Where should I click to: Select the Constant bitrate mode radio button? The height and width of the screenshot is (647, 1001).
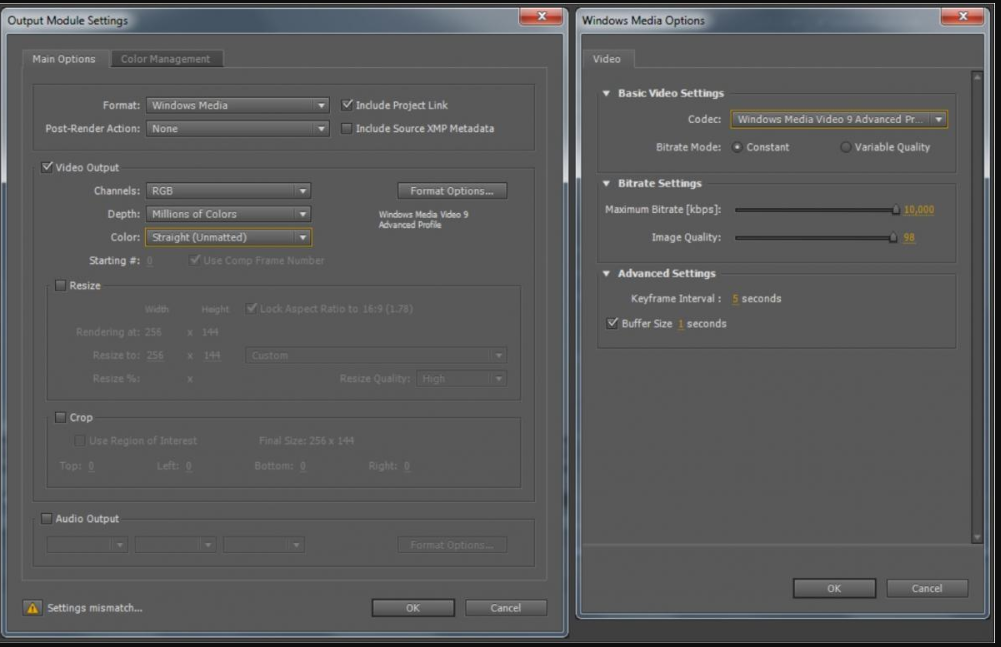[x=737, y=147]
